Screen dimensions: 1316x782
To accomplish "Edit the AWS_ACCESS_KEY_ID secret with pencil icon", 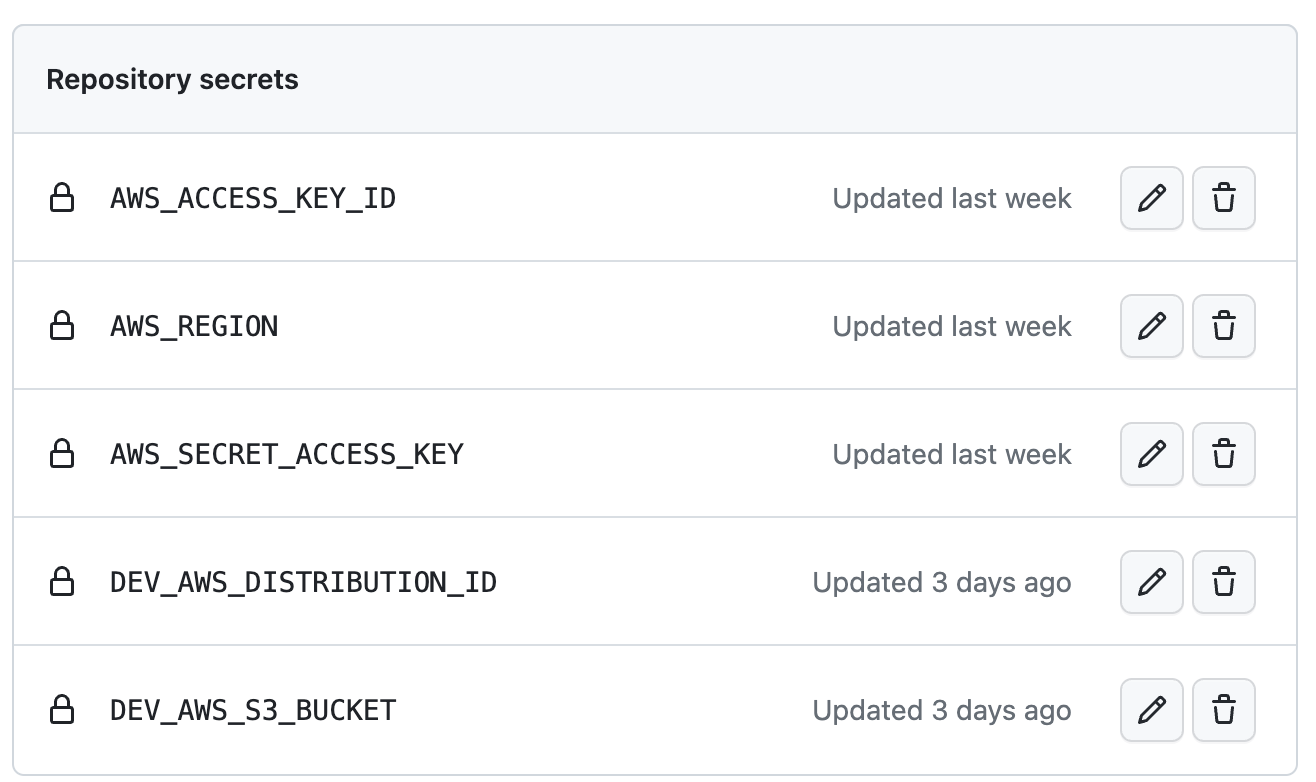I will pos(1152,198).
